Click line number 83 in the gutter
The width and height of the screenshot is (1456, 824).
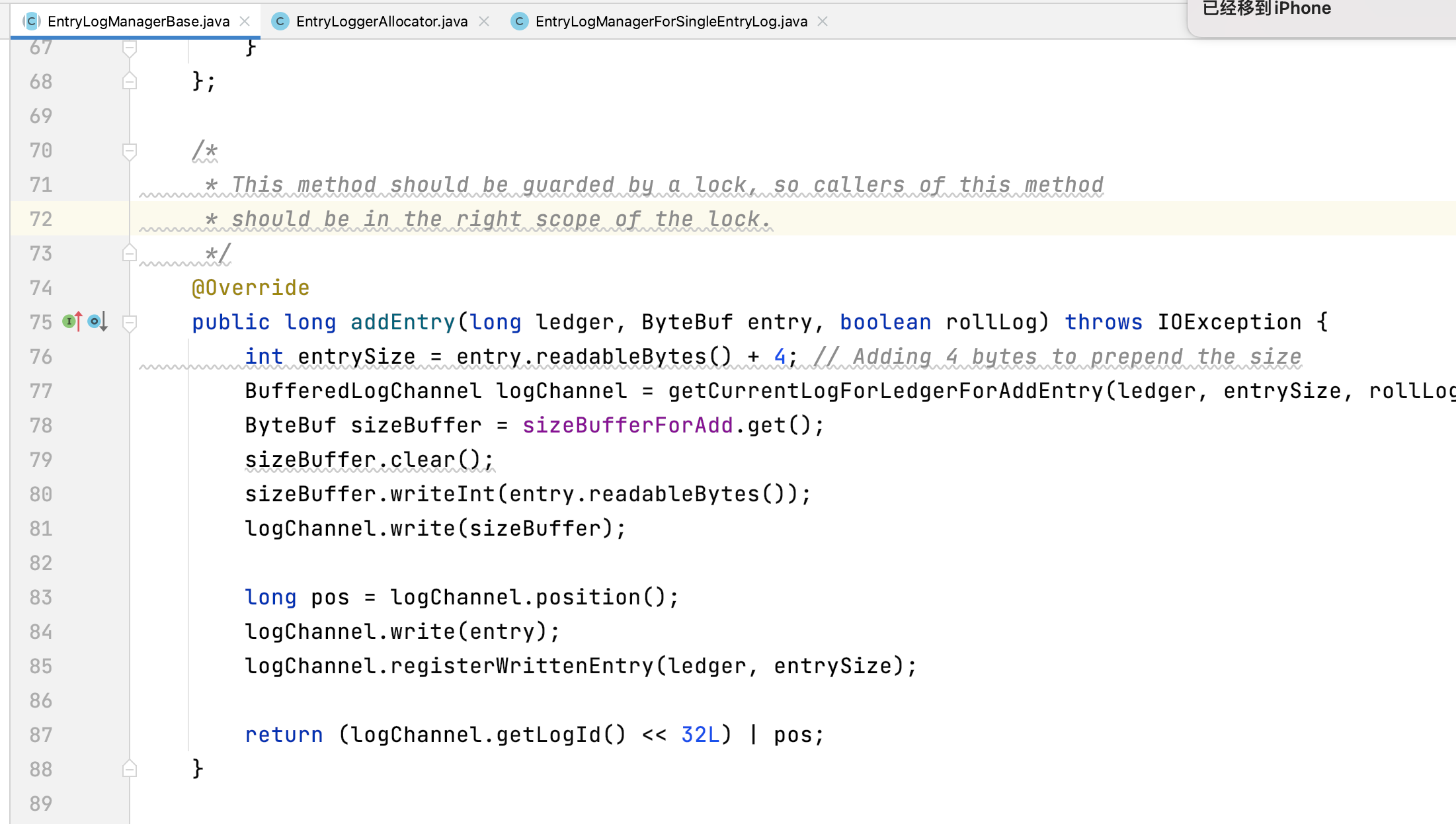[41, 597]
